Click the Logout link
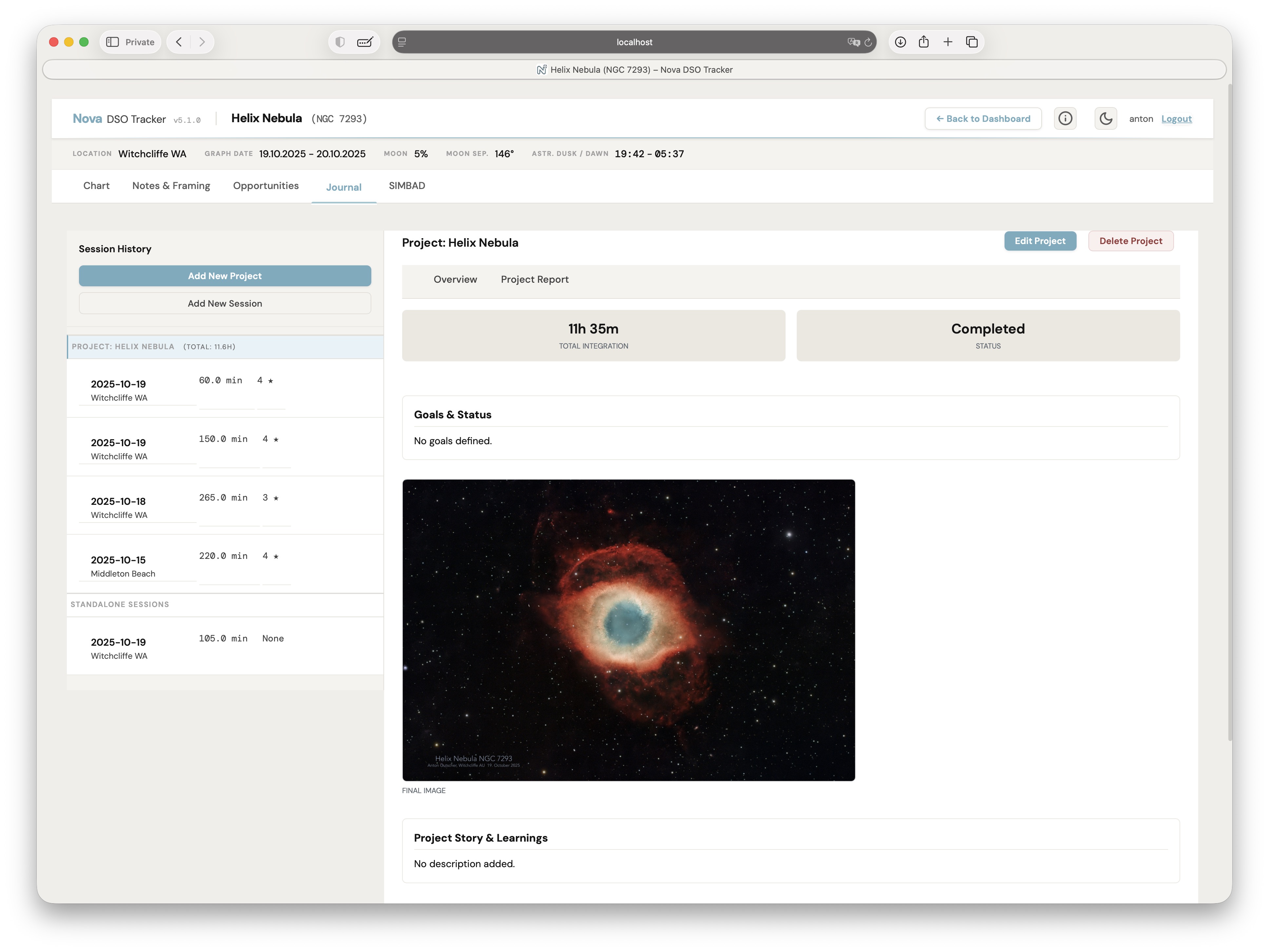This screenshot has width=1269, height=952. click(1176, 119)
